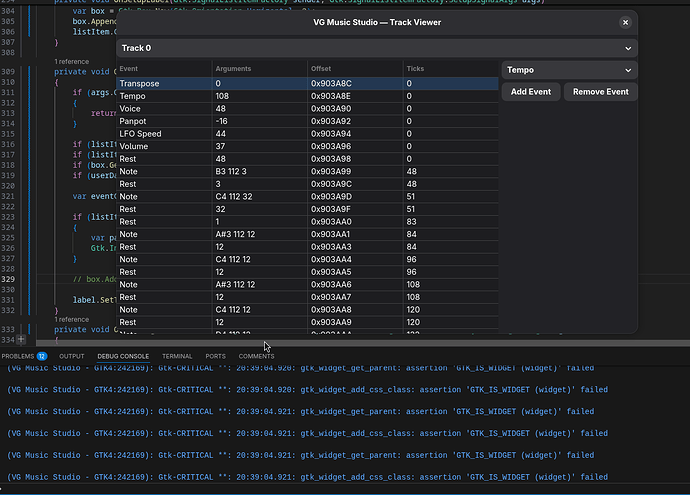Select the Note row with C4 112 32
This screenshot has width=690, height=495.
click(x=307, y=197)
